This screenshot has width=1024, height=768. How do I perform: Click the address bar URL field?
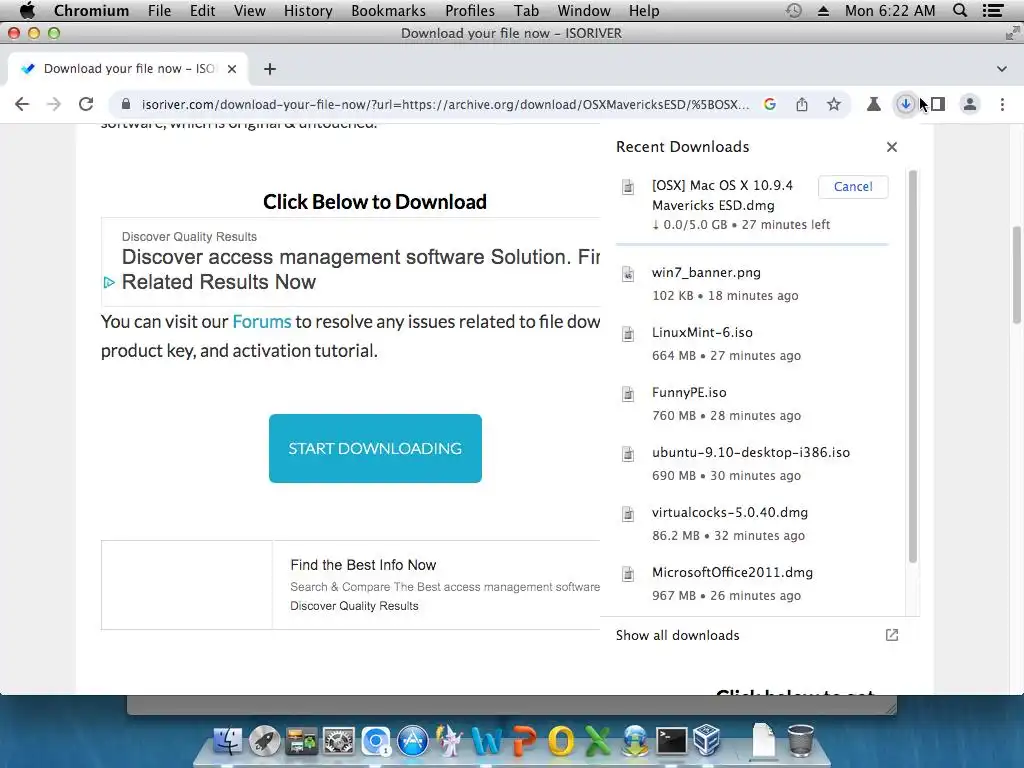click(x=445, y=104)
